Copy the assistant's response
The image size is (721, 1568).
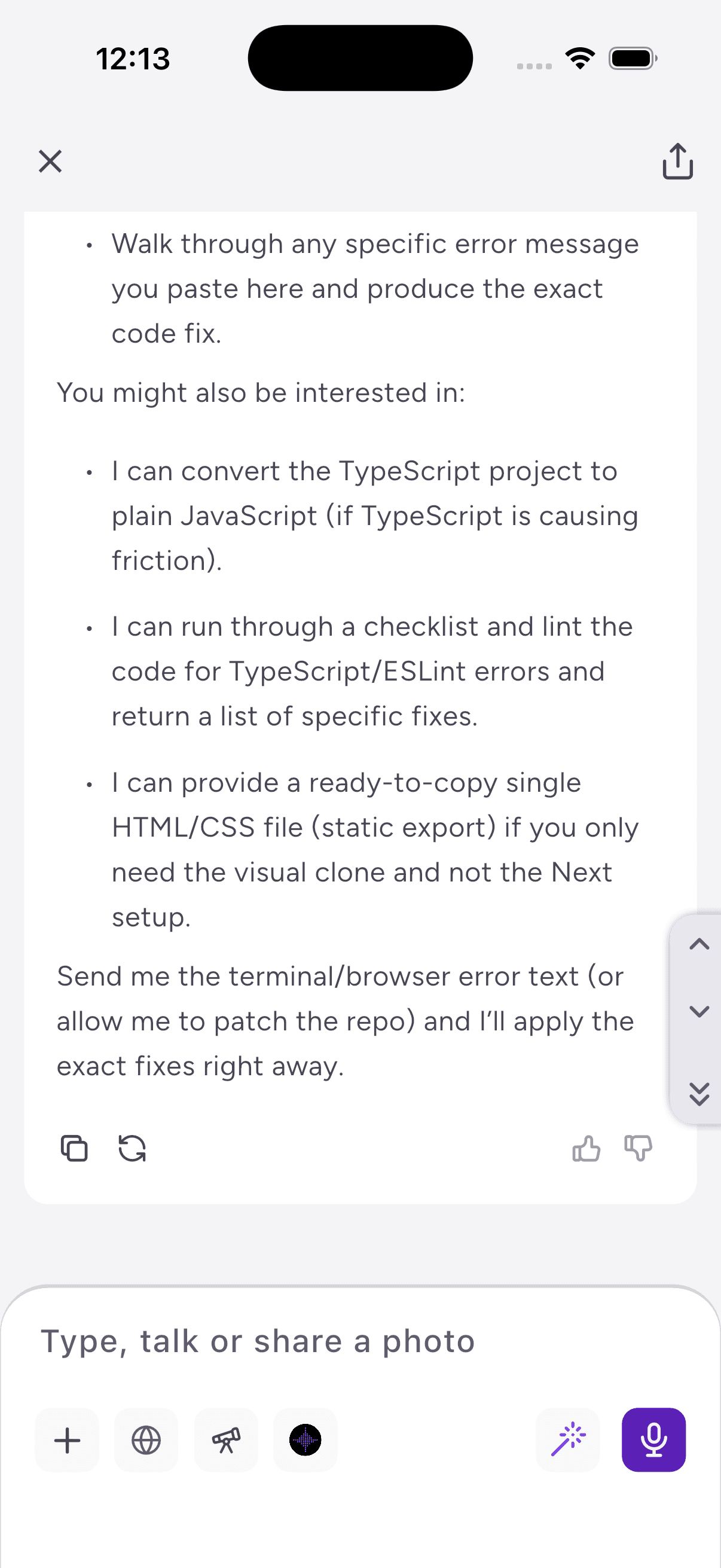(74, 1149)
